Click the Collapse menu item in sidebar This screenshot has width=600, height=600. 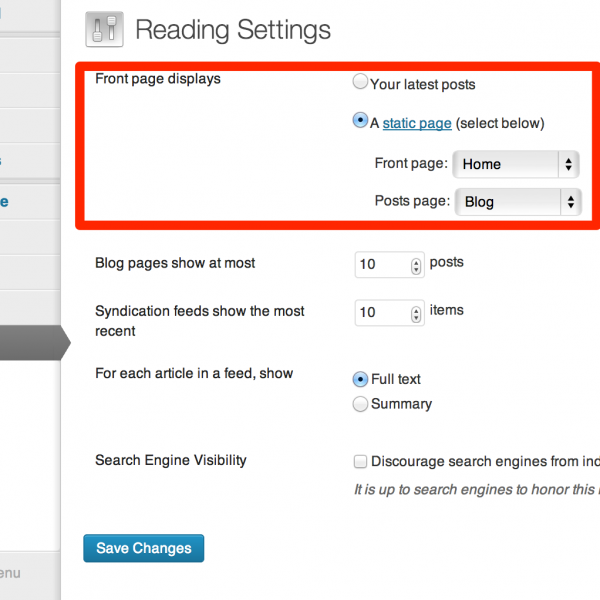point(10,573)
